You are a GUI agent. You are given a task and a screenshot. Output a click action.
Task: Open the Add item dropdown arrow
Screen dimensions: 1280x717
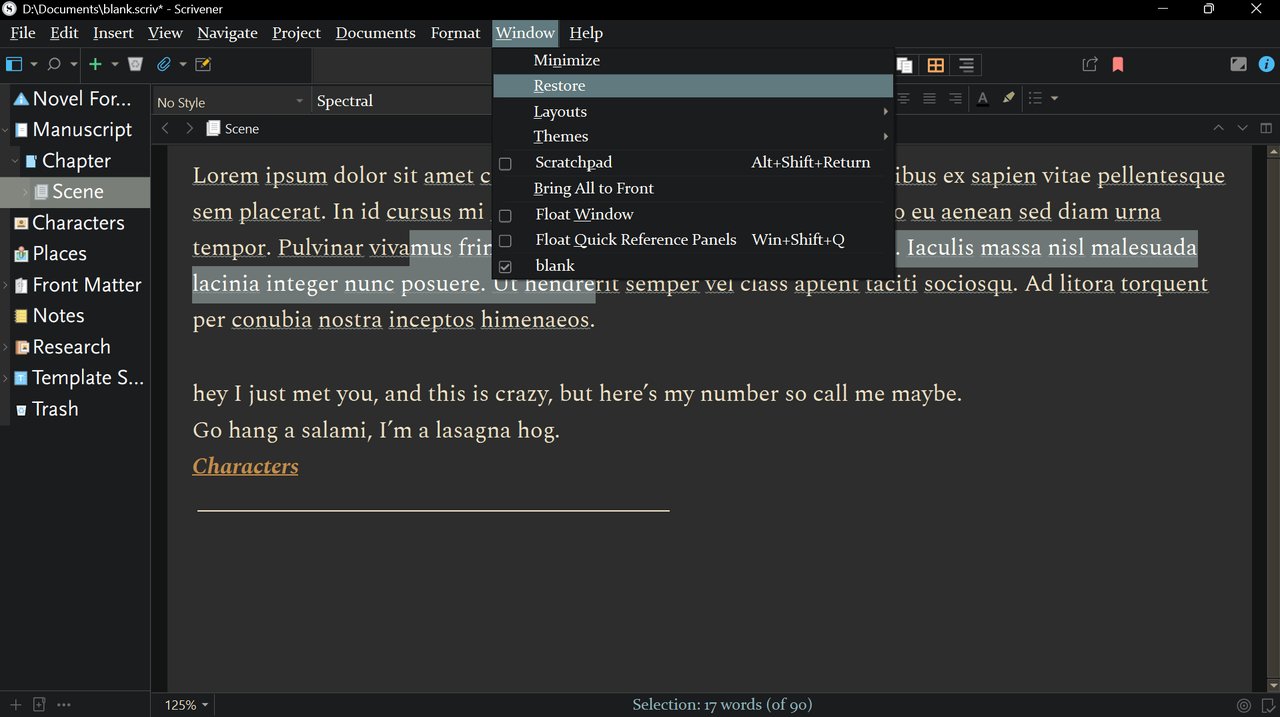[115, 65]
